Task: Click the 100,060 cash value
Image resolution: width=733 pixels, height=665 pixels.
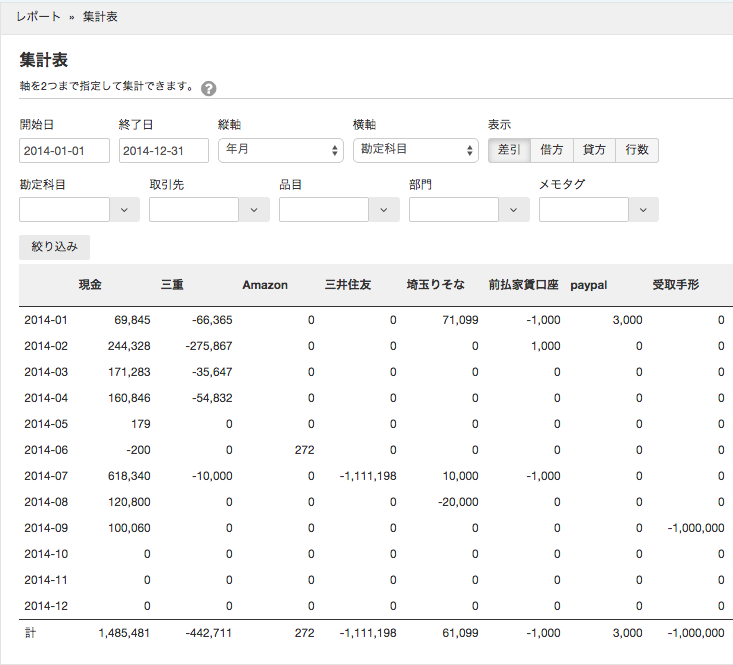Action: click(x=129, y=528)
